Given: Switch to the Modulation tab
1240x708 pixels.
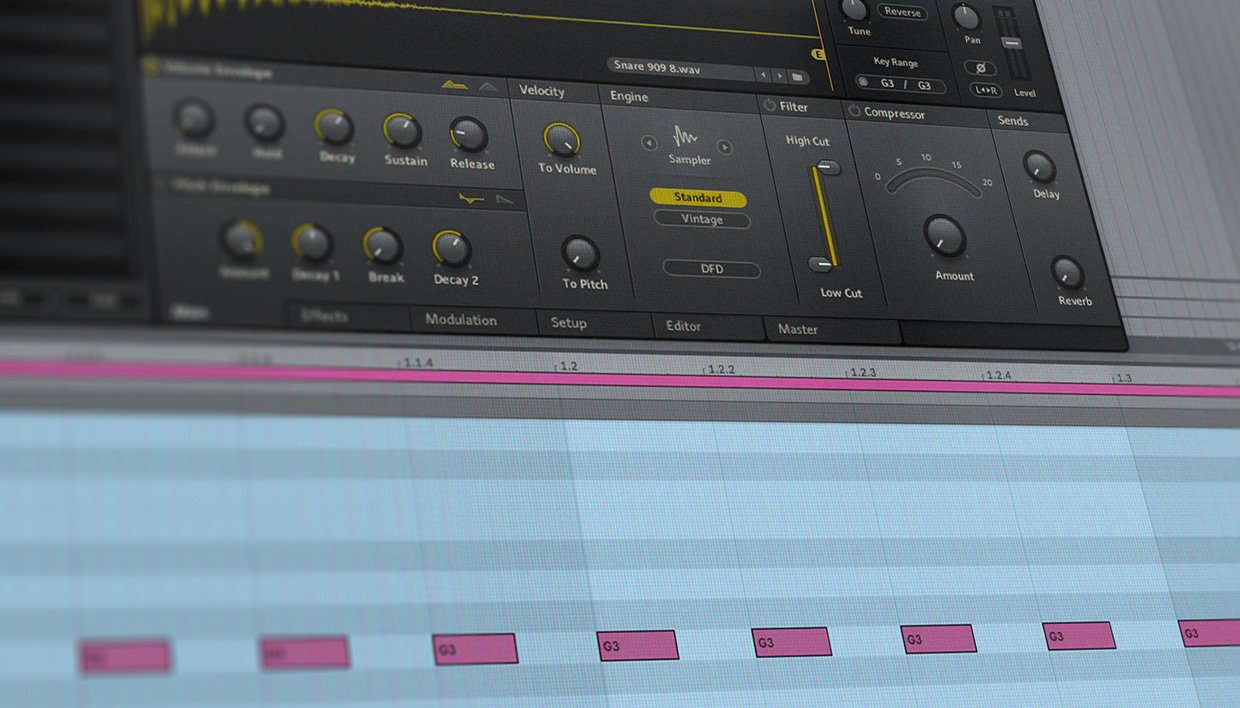Looking at the screenshot, I should (x=461, y=320).
